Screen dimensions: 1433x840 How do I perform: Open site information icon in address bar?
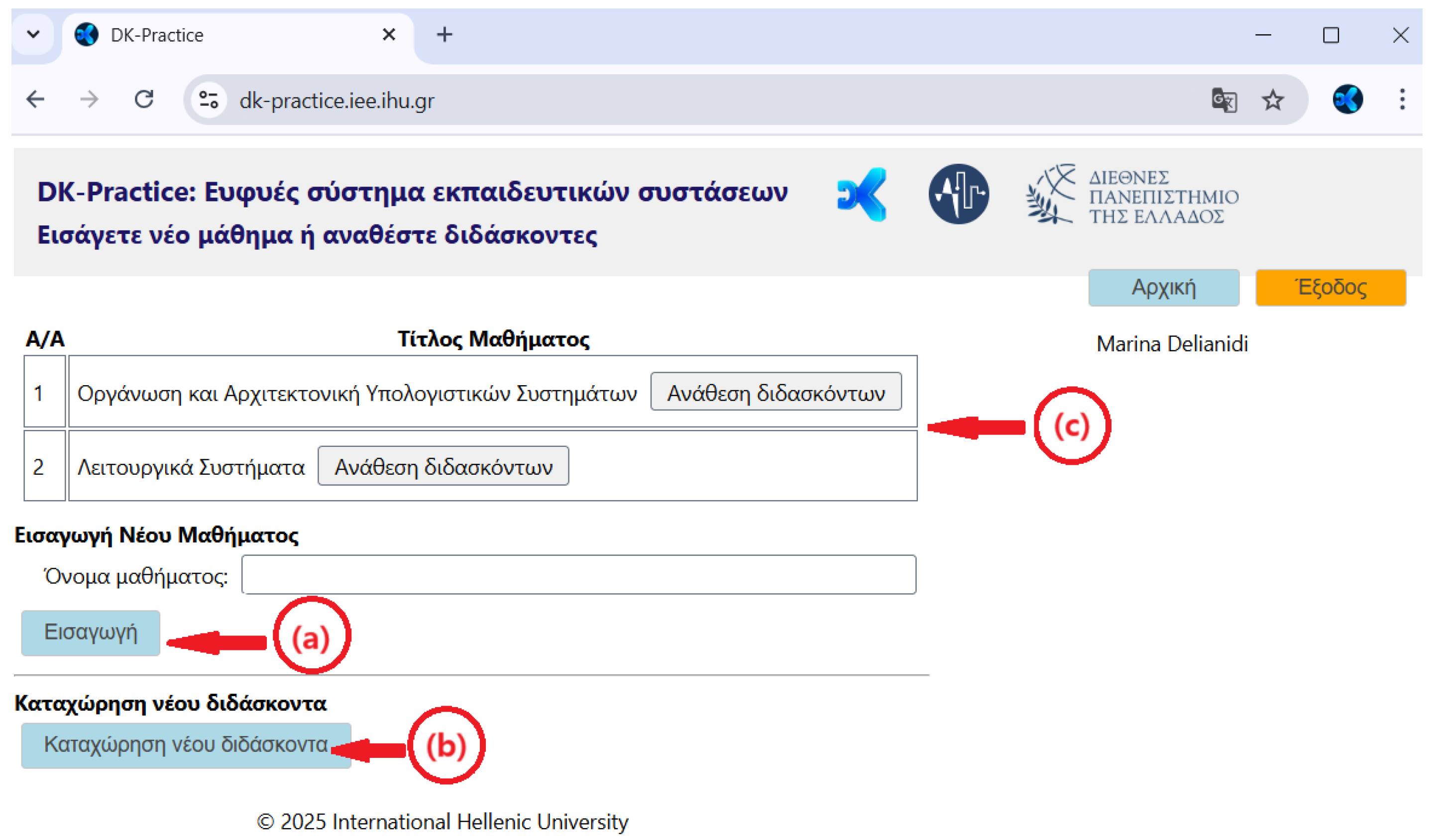pyautogui.click(x=208, y=101)
